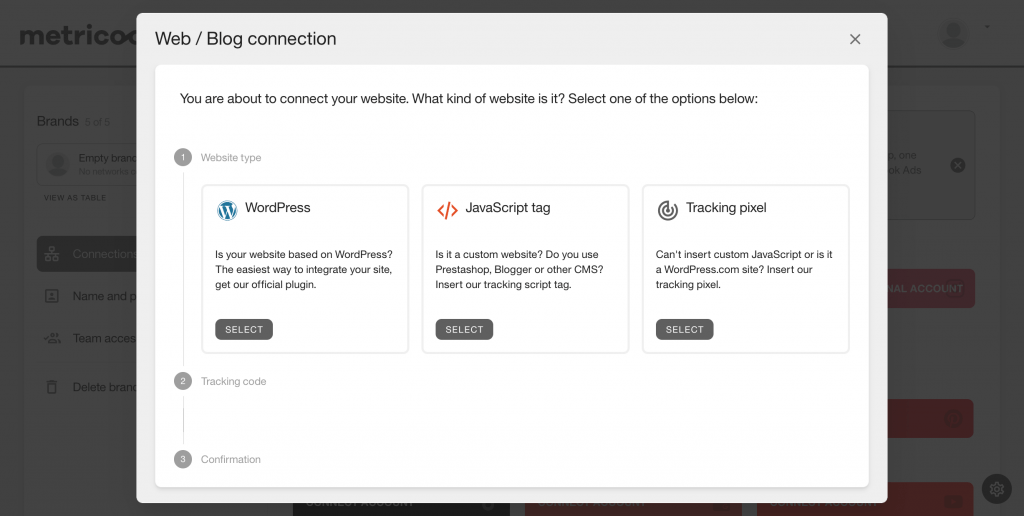The image size is (1024, 516).
Task: Click the JavaScript tag code icon
Action: [x=447, y=210]
